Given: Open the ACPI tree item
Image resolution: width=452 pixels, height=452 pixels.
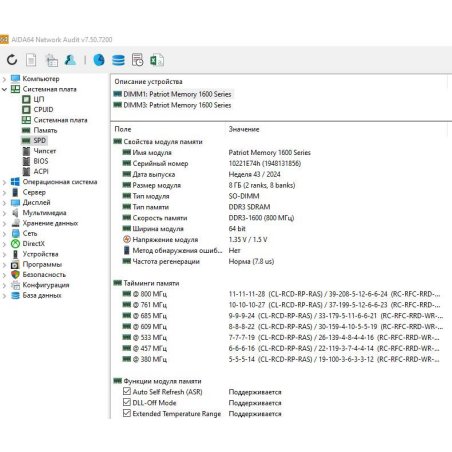Looking at the screenshot, I should point(41,171).
